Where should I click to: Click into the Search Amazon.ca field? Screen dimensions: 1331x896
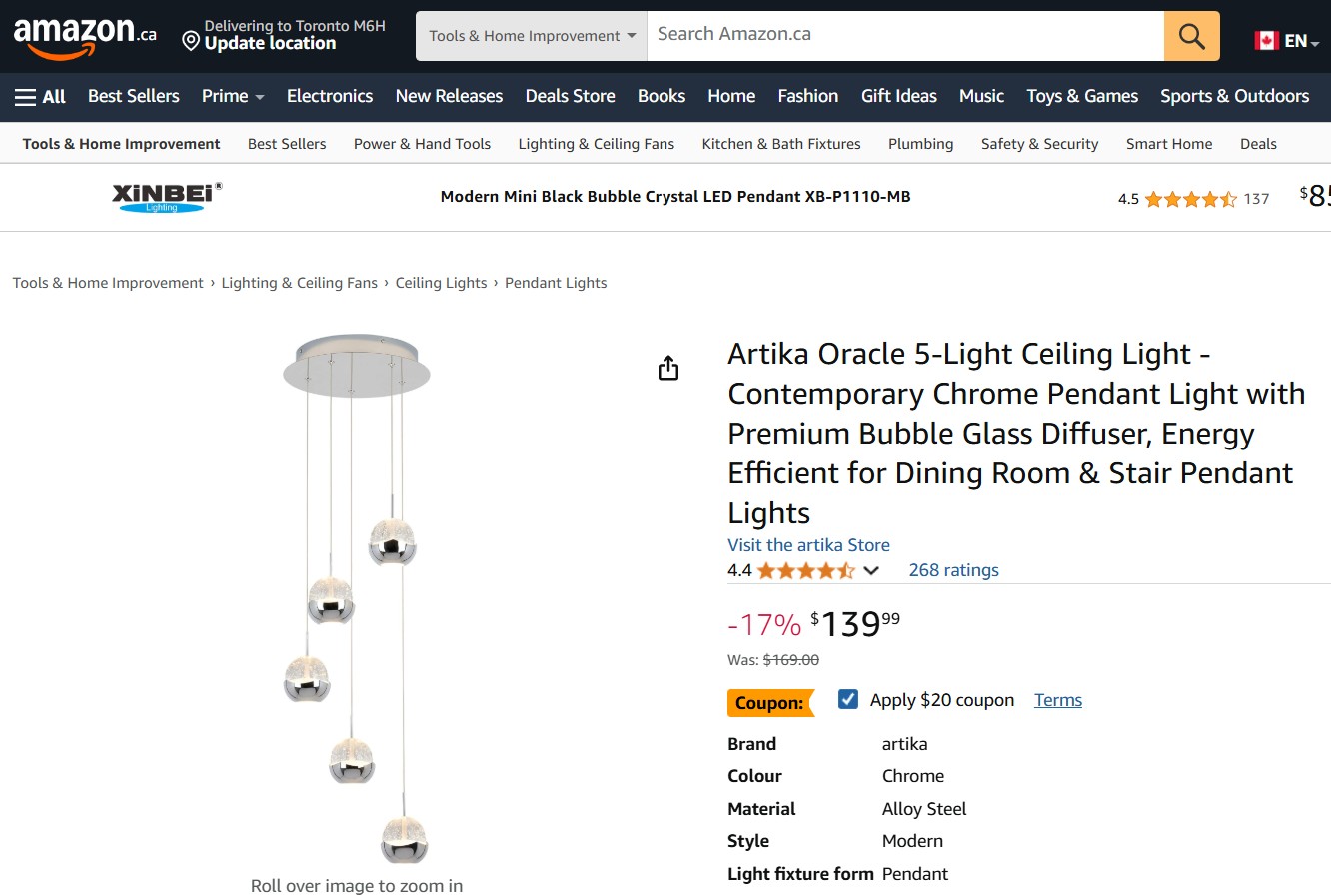tap(904, 36)
